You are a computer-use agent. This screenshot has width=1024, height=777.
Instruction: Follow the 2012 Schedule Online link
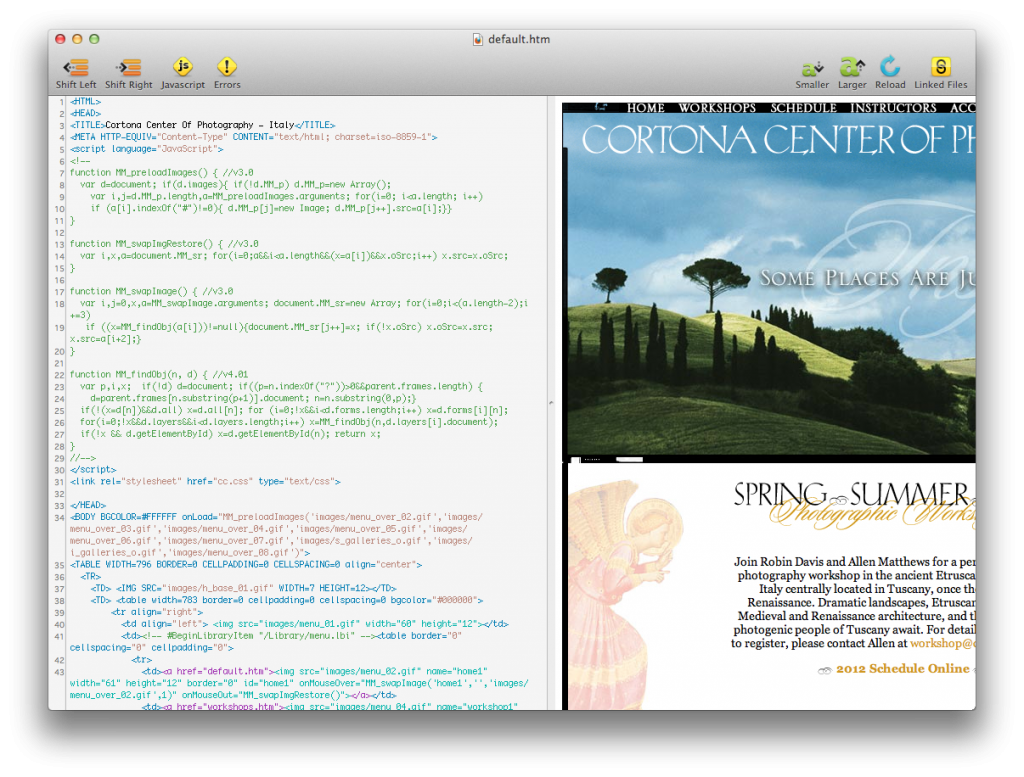(903, 669)
